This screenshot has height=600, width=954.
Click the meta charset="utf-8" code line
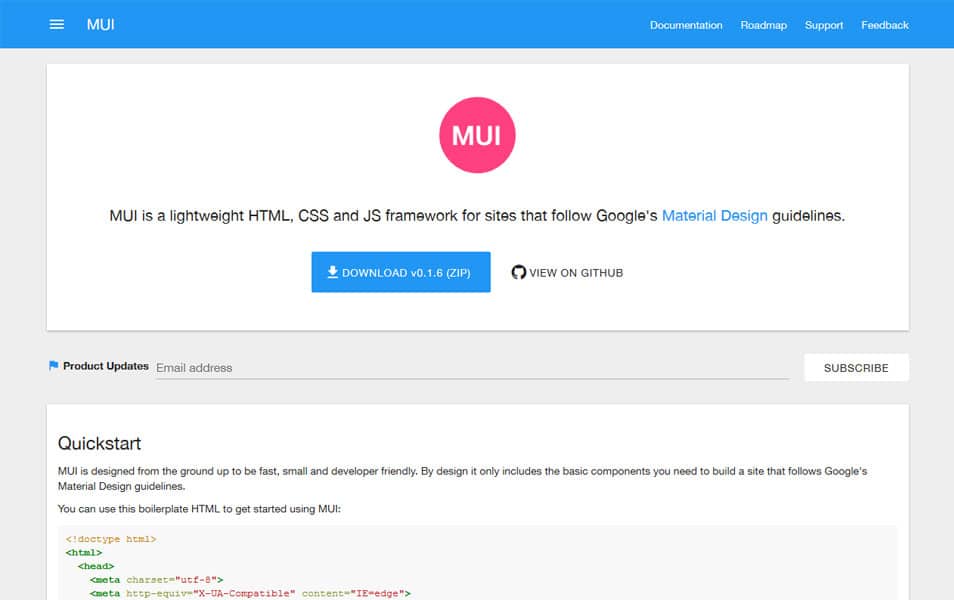pos(156,580)
